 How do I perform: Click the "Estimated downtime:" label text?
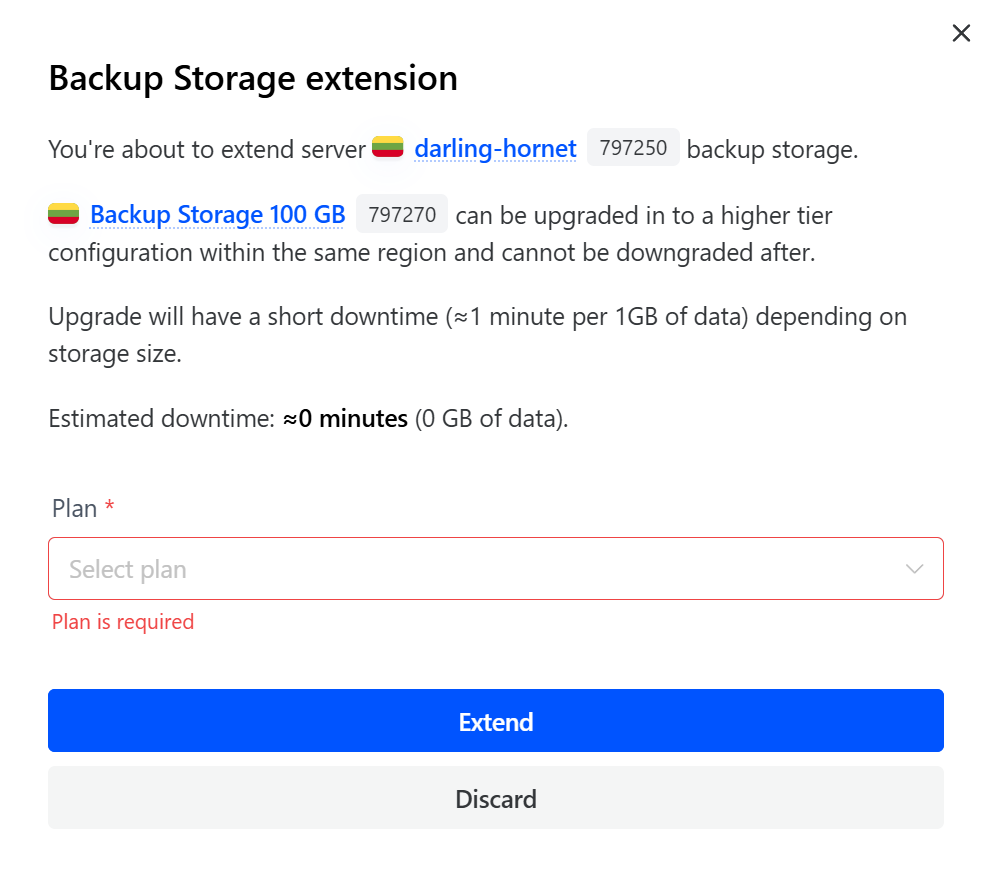click(x=161, y=419)
